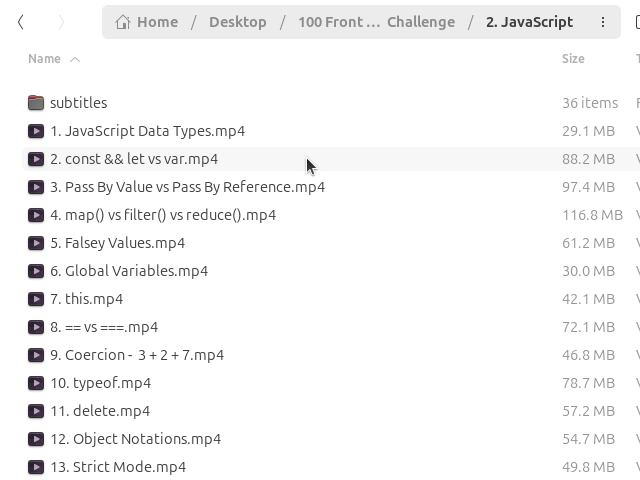Select 5. Falsey Values.mp4 file
The width and height of the screenshot is (640, 480).
118,243
